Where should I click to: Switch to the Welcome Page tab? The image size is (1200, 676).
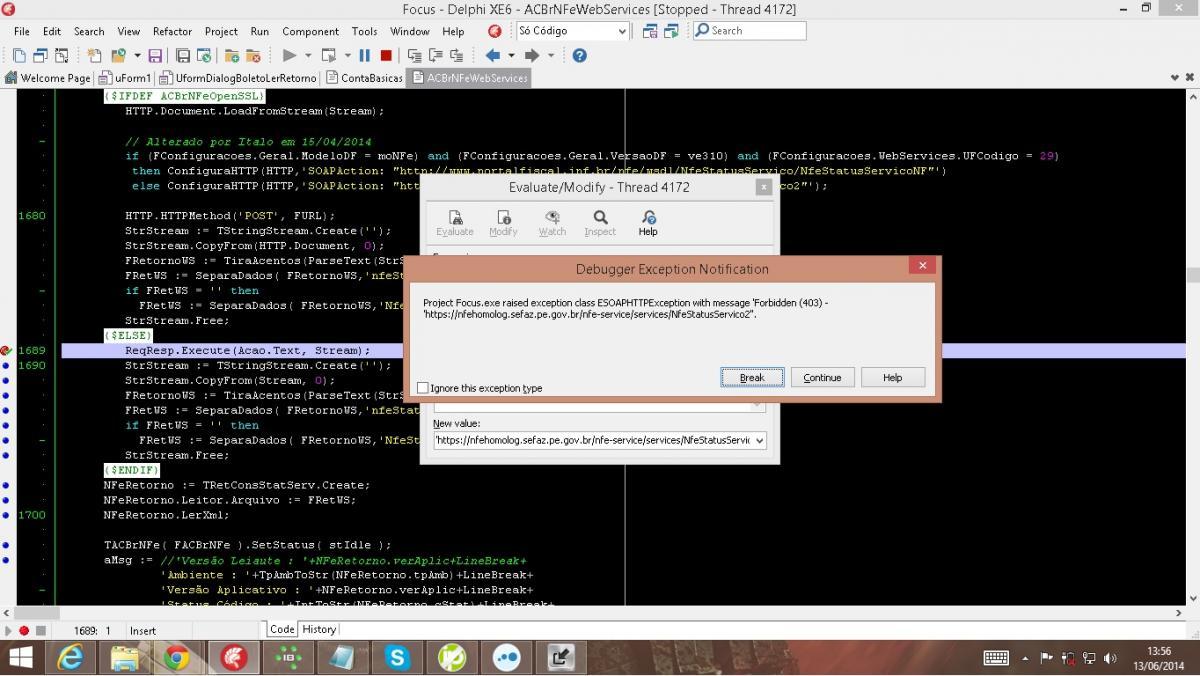pyautogui.click(x=48, y=78)
